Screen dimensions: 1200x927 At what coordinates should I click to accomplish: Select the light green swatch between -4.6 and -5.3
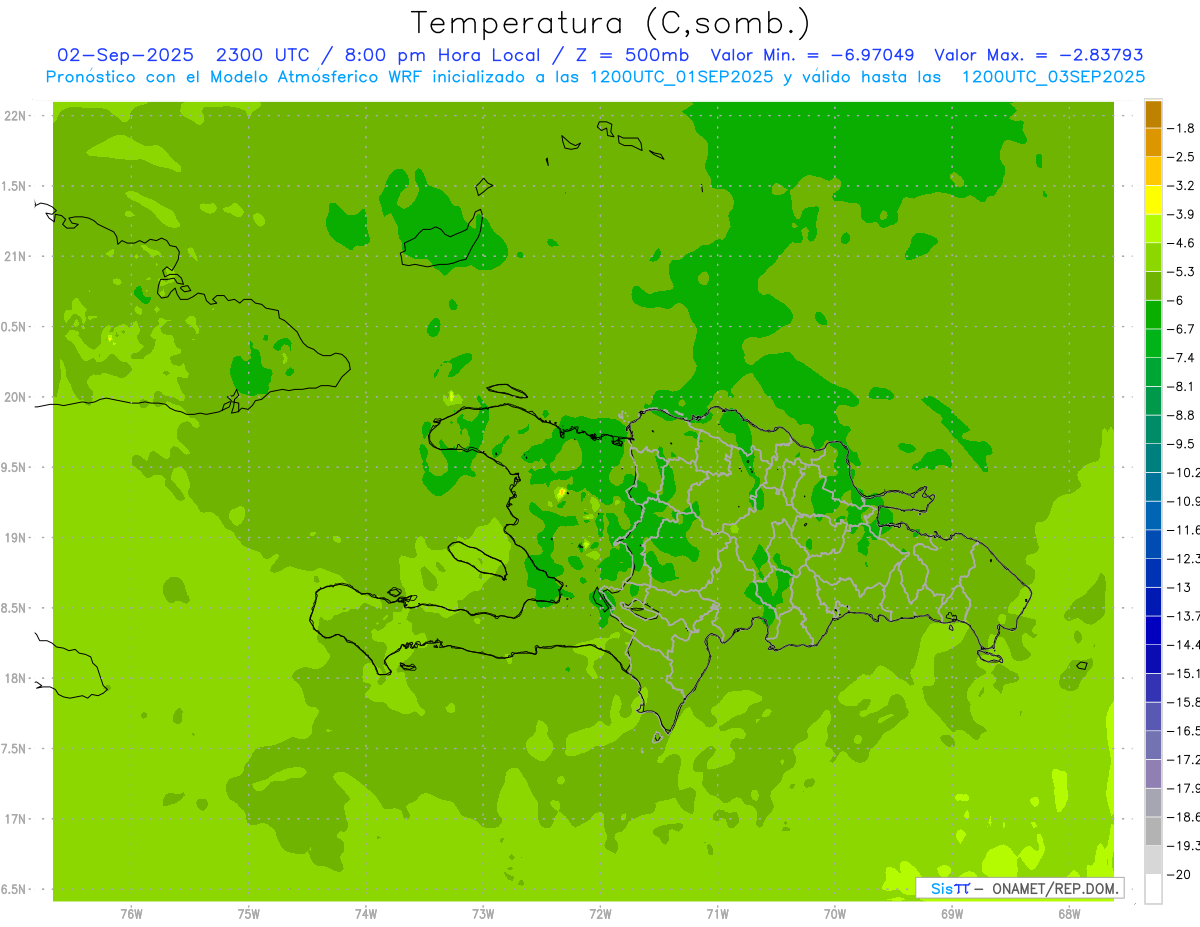click(1153, 258)
